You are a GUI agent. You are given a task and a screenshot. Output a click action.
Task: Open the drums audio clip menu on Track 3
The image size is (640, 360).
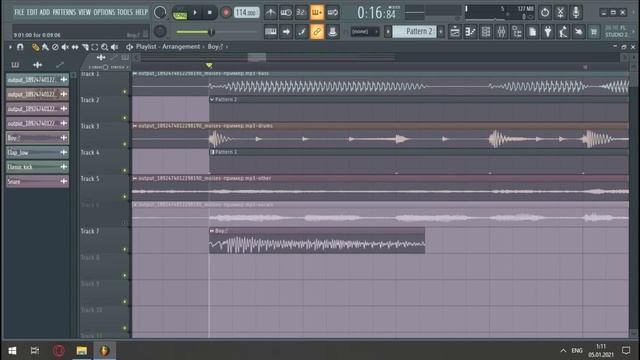coord(135,126)
